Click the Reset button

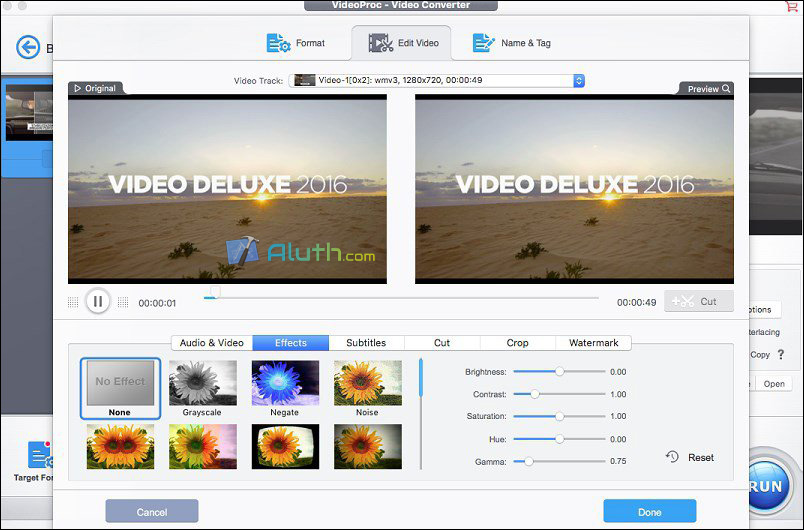pyautogui.click(x=690, y=457)
